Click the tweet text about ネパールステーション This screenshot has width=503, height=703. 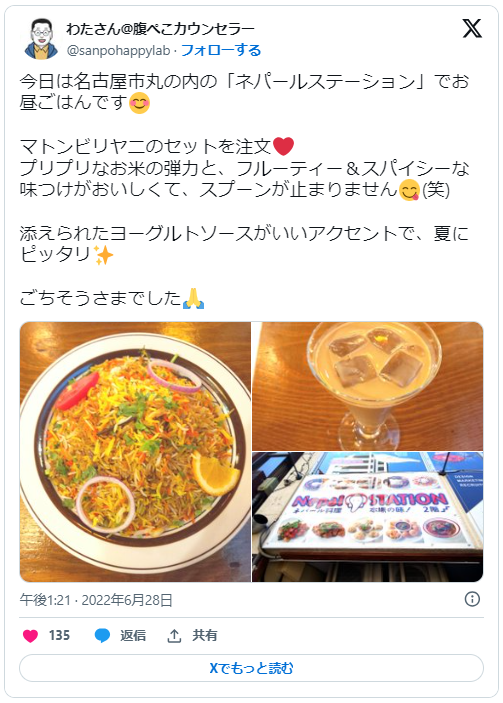244,92
